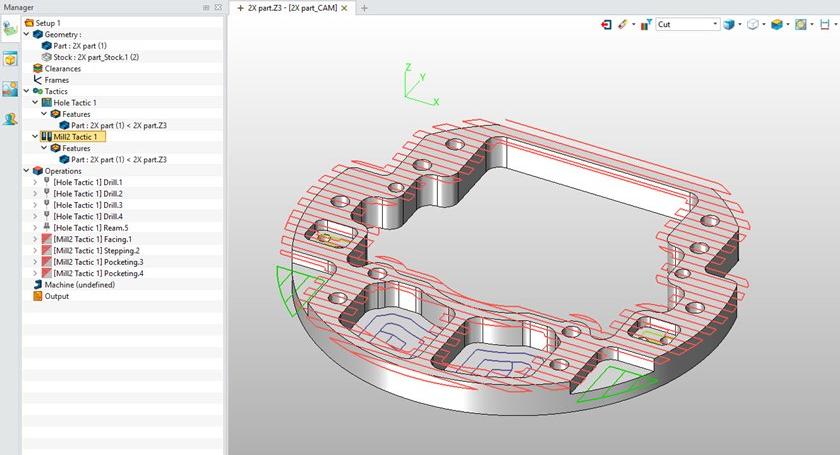This screenshot has width=840, height=455.
Task: Click the Output orange icon
Action: 38,296
